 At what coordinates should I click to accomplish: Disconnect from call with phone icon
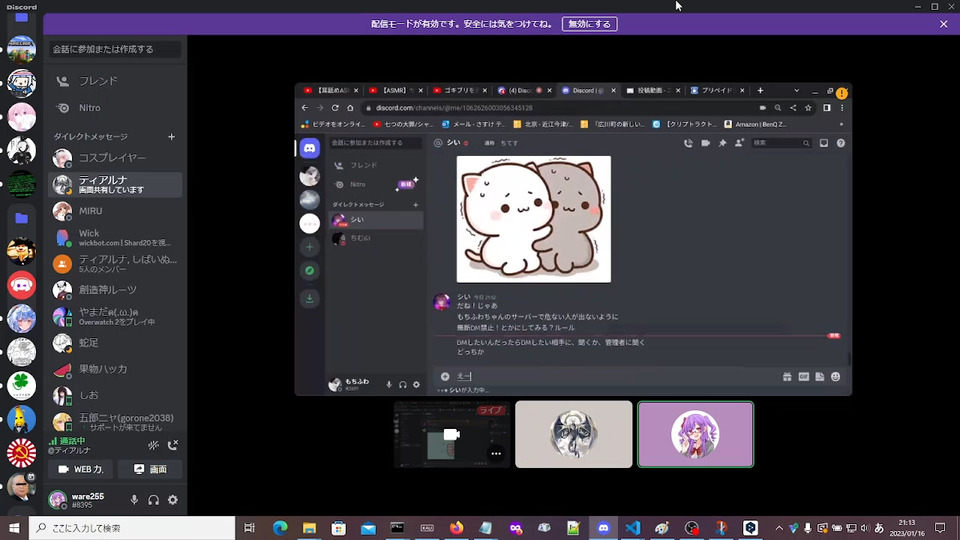(x=173, y=445)
